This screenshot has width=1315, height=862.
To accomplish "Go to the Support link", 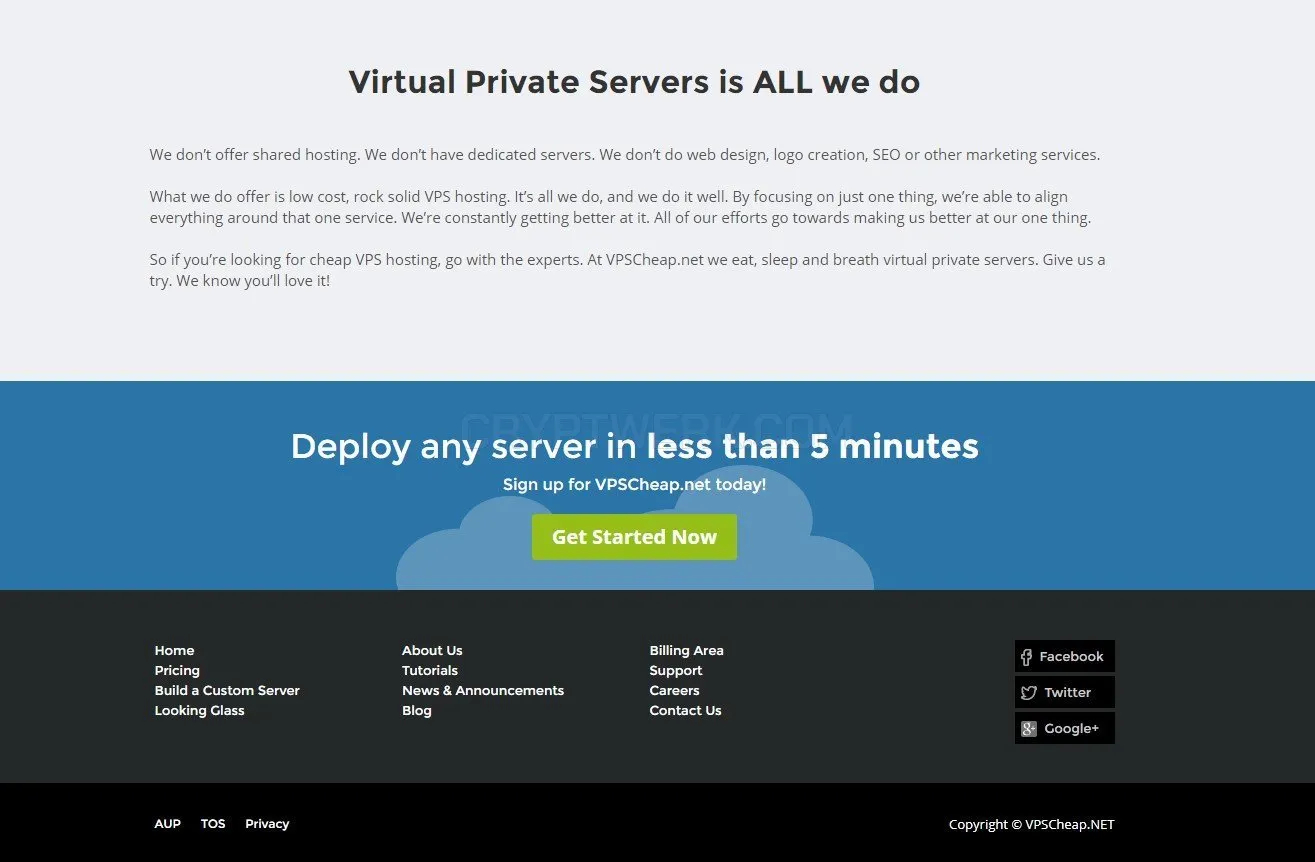I will tap(676, 671).
